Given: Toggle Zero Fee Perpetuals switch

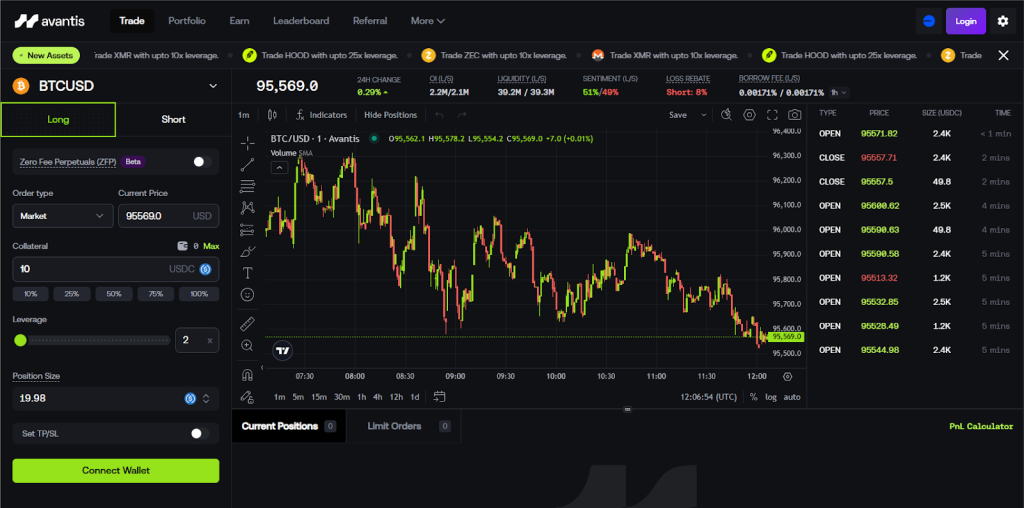Looking at the screenshot, I should [201, 161].
